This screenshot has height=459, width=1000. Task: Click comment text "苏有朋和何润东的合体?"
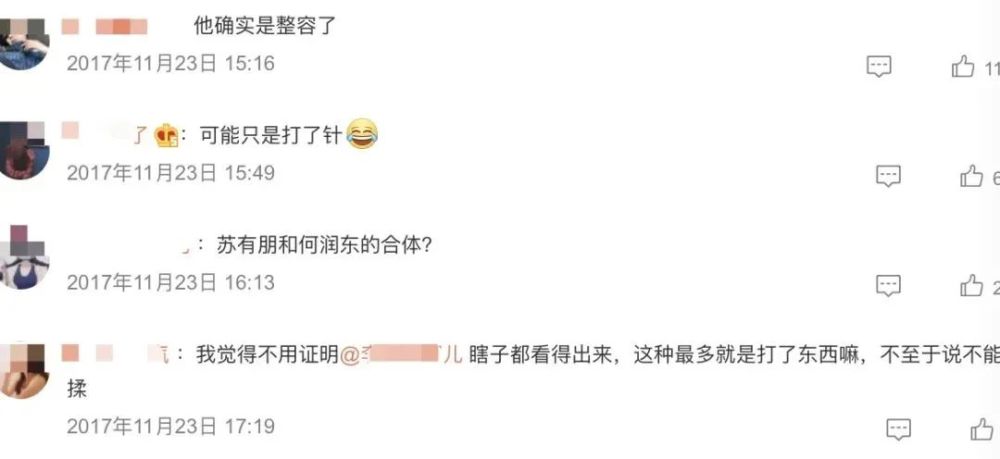[324, 245]
